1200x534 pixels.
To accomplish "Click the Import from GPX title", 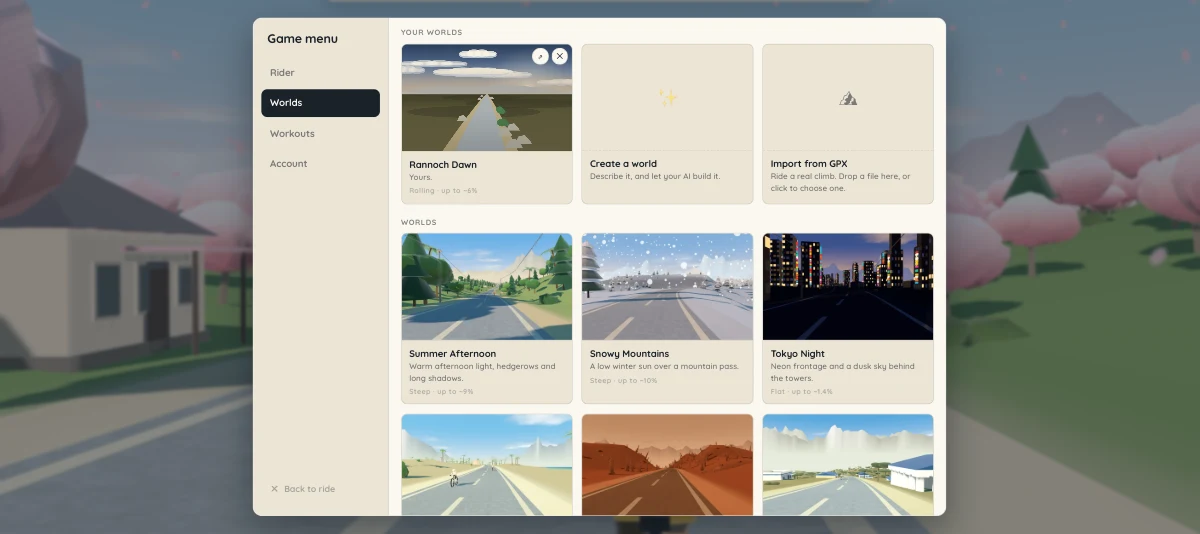I will point(809,164).
